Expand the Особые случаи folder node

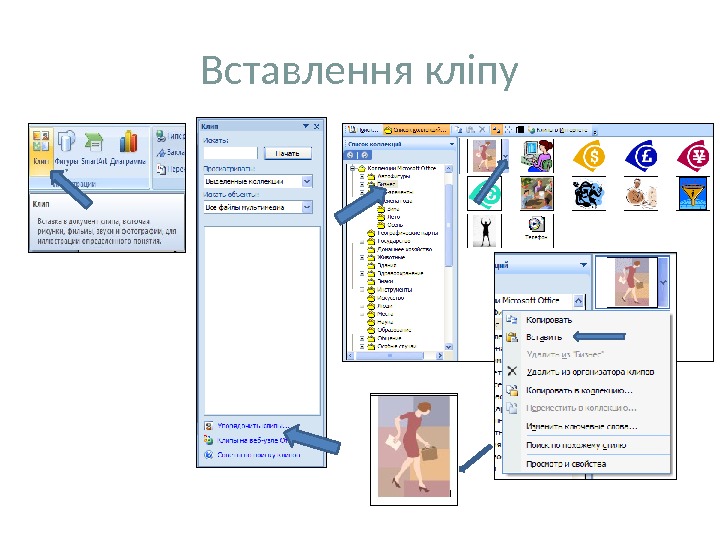click(362, 346)
